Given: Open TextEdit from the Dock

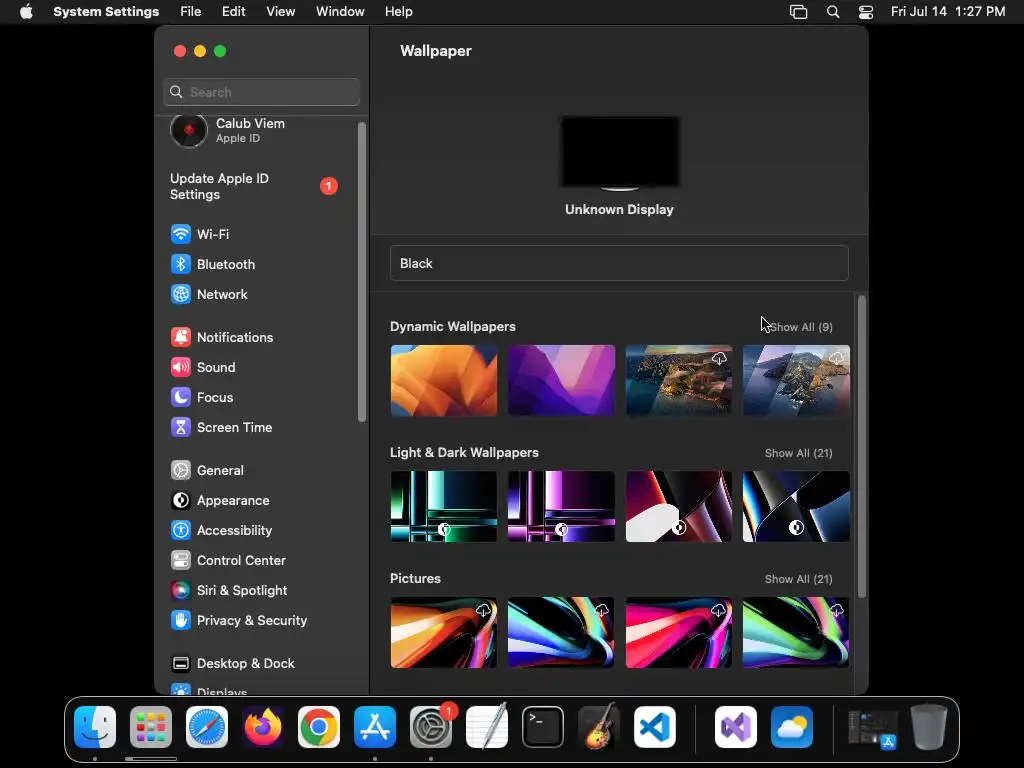Looking at the screenshot, I should point(487,727).
